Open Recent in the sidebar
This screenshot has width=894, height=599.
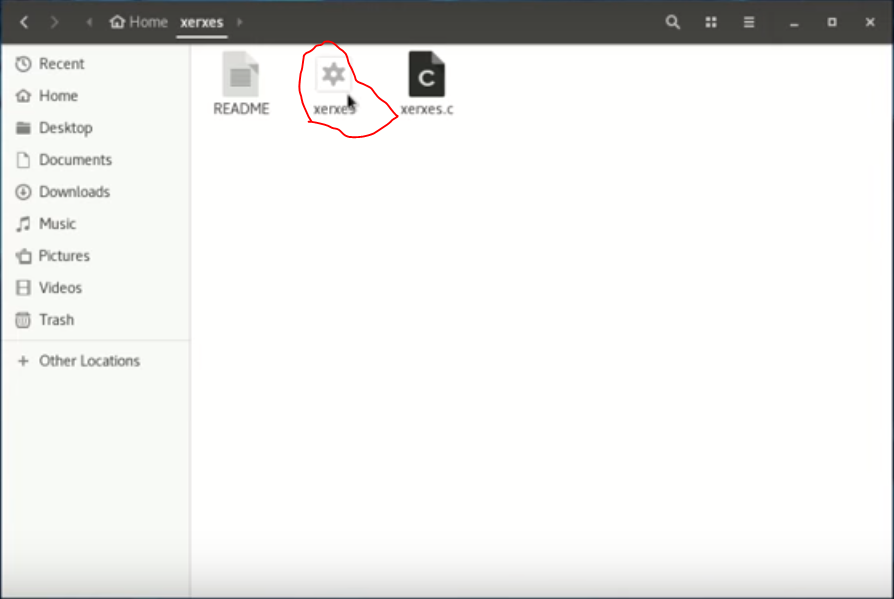click(61, 64)
